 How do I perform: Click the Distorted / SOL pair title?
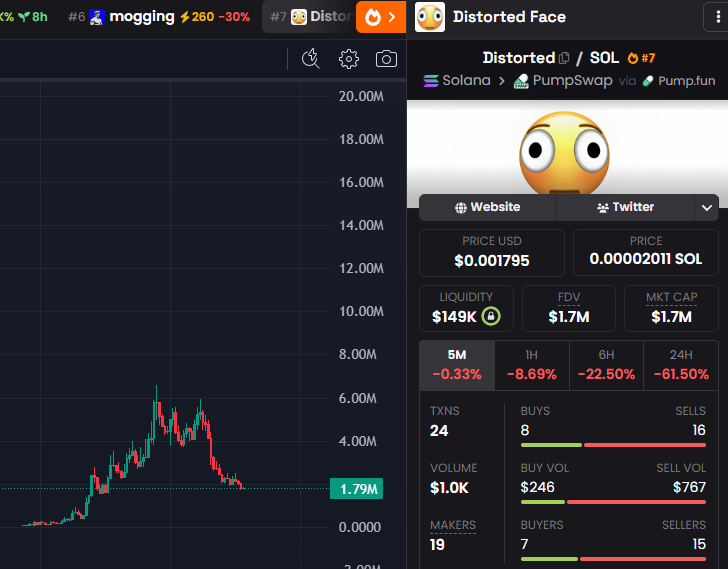tap(551, 58)
